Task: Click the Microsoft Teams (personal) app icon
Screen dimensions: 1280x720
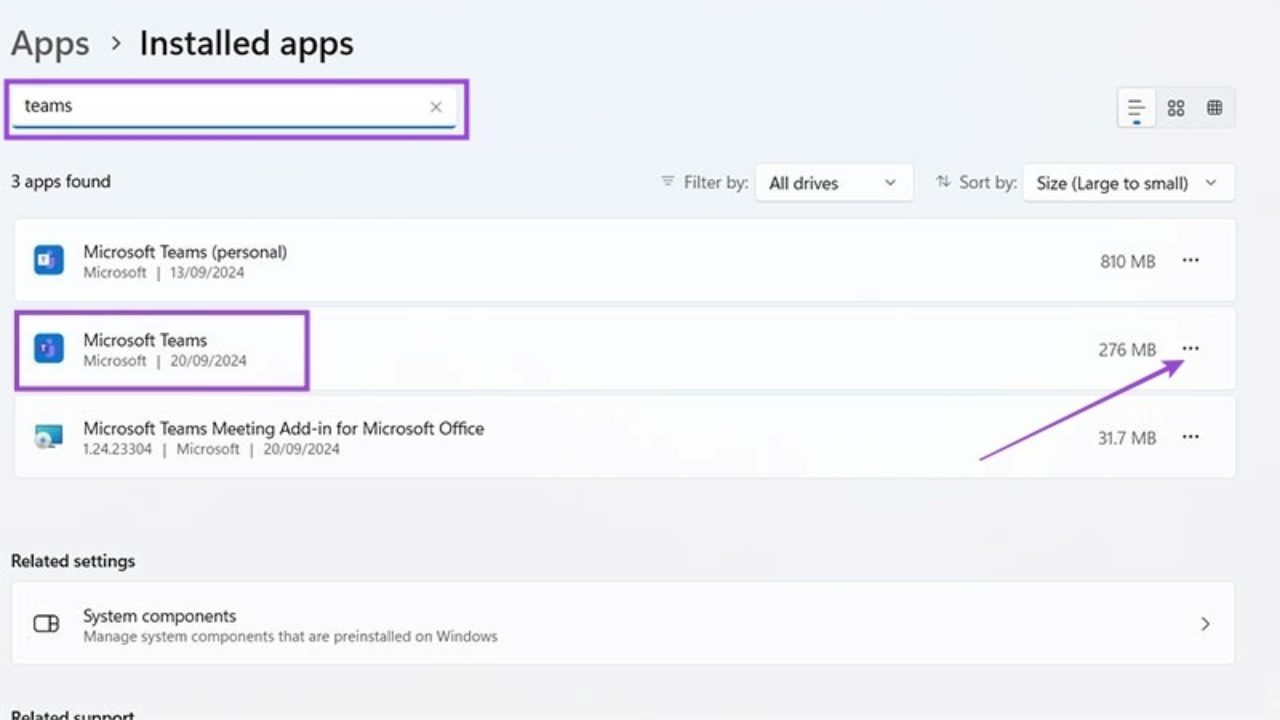Action: (49, 259)
